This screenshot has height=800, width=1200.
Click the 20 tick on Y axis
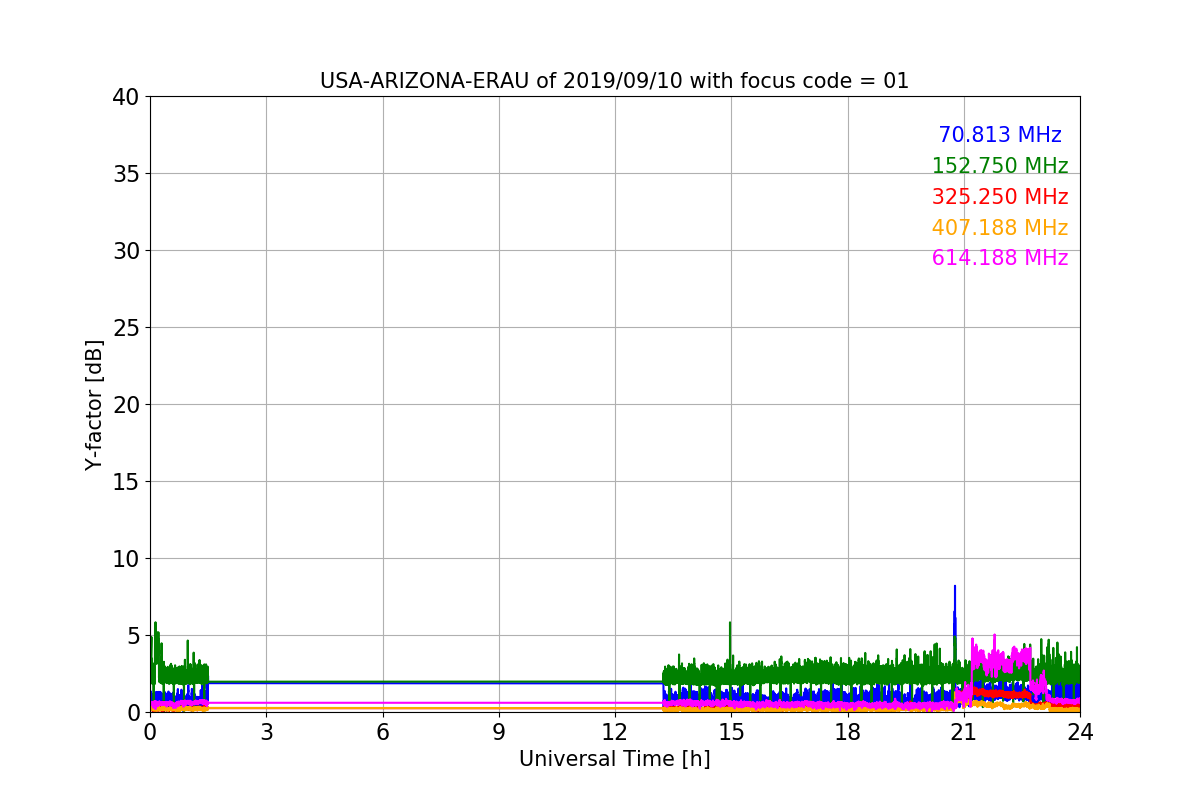point(125,405)
